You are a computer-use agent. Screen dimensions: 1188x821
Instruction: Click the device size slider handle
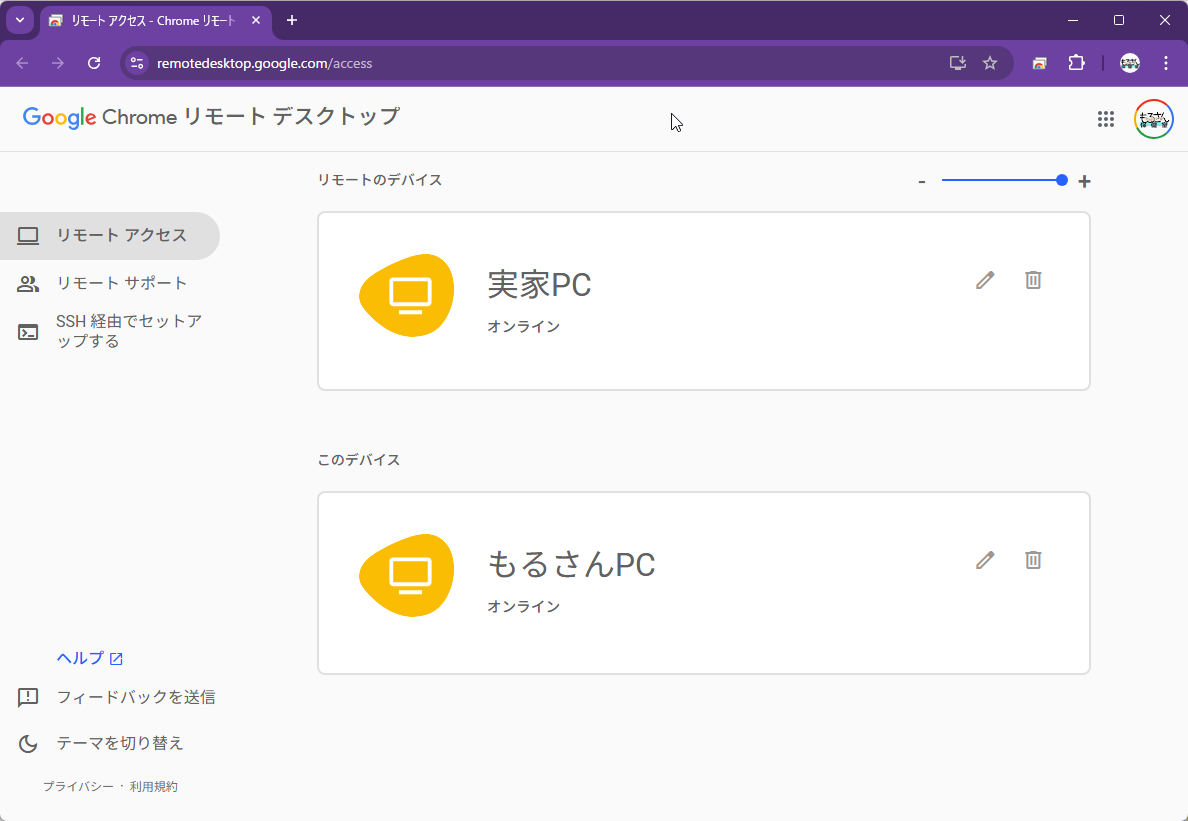coord(1062,180)
